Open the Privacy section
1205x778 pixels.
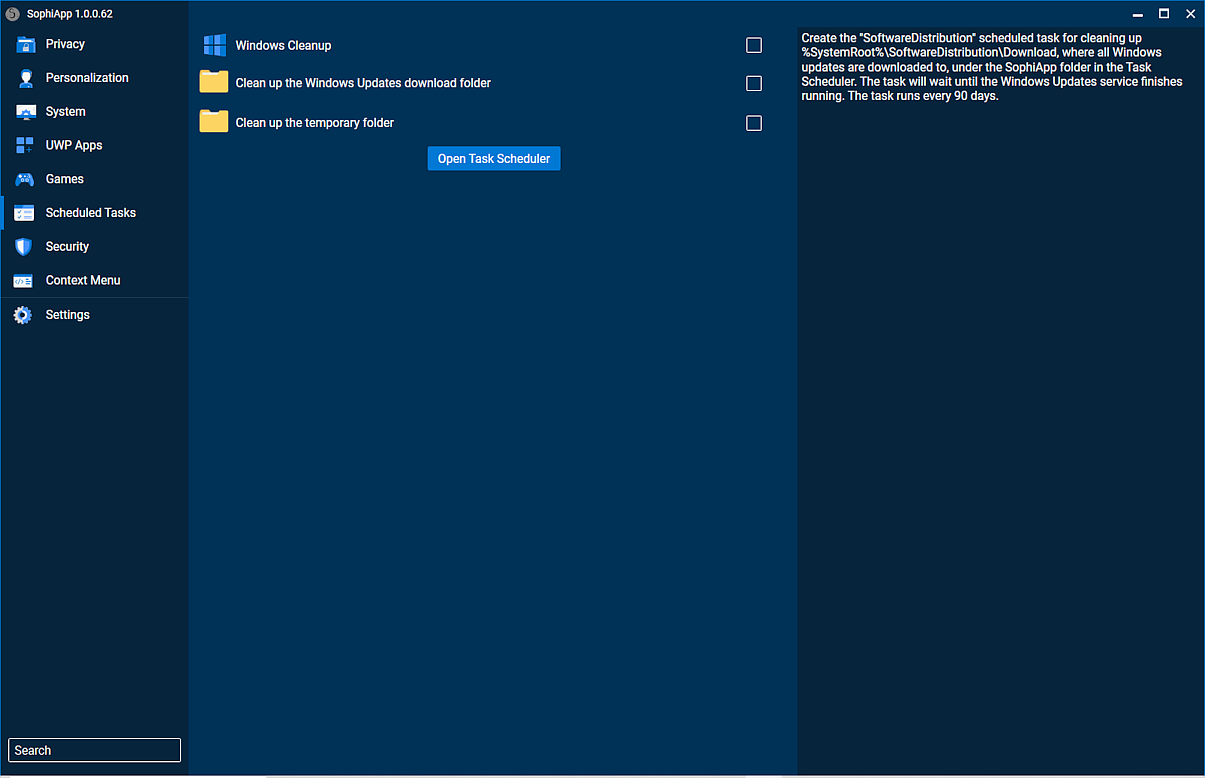pyautogui.click(x=65, y=44)
